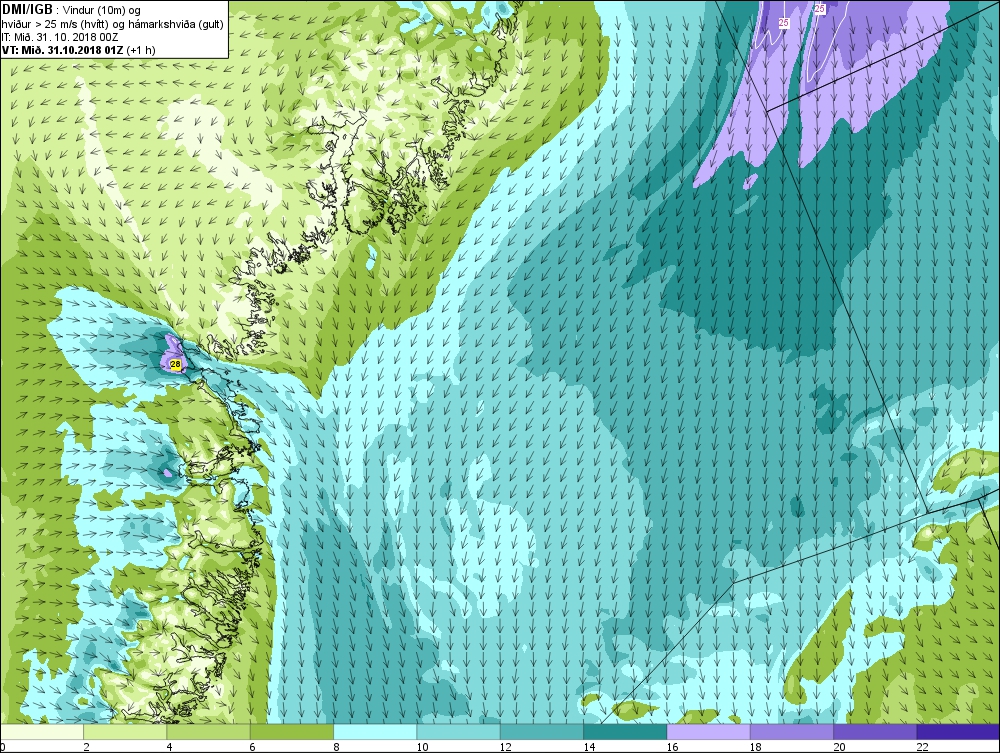Pick the 20–22 m/s purple legend swatch
1000x753 pixels.
click(x=875, y=732)
